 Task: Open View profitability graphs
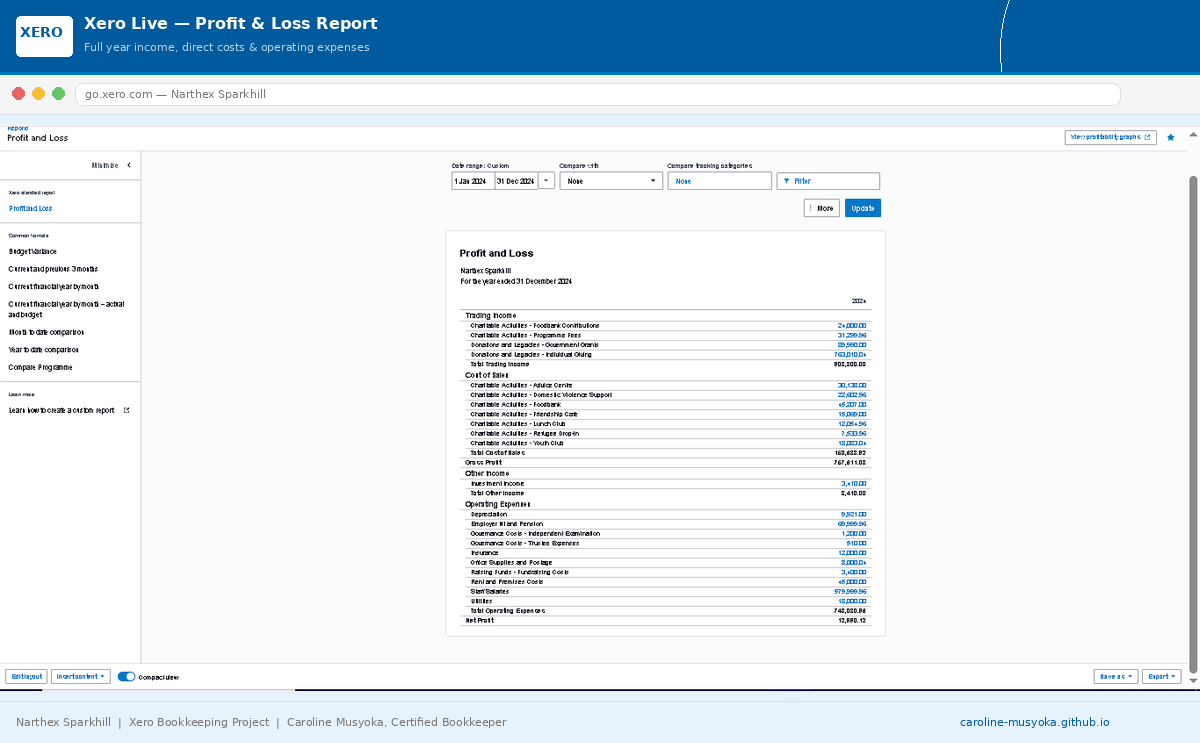click(x=1111, y=137)
